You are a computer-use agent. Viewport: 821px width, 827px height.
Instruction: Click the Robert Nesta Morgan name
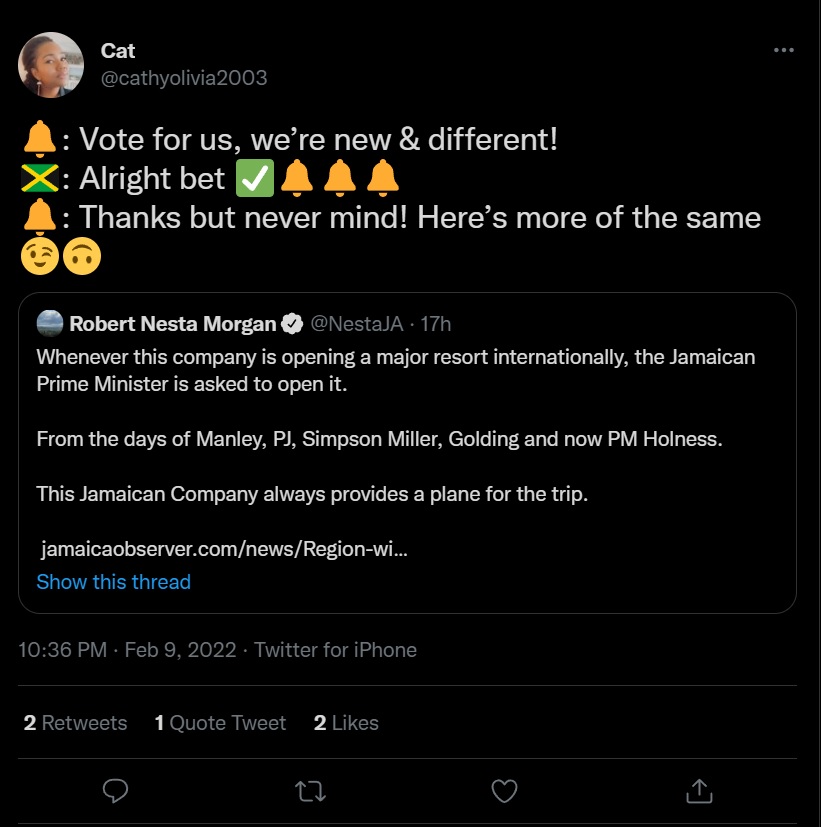(172, 323)
